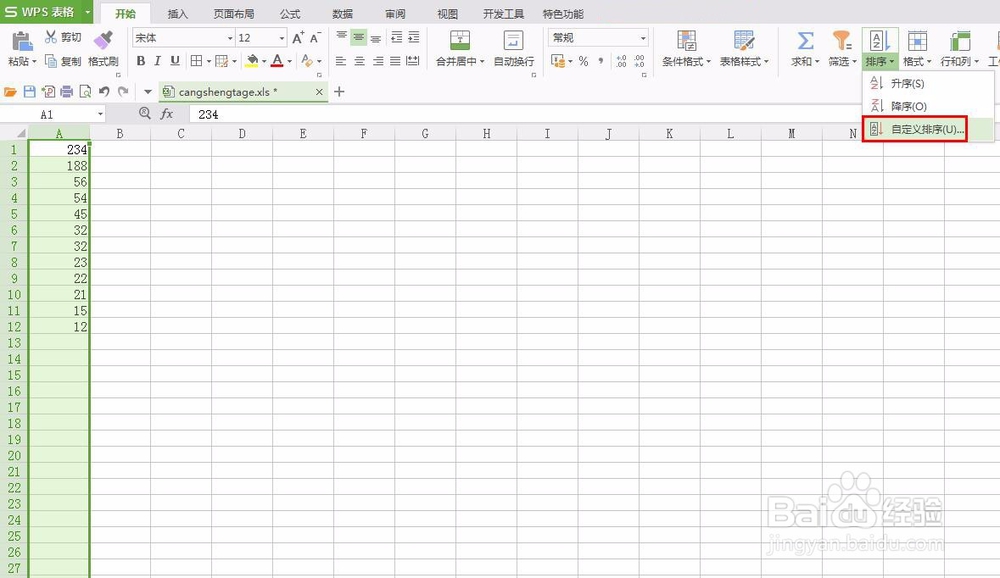Choose ascending sort 升序(S)
Image resolution: width=1000 pixels, height=578 pixels.
(928, 83)
